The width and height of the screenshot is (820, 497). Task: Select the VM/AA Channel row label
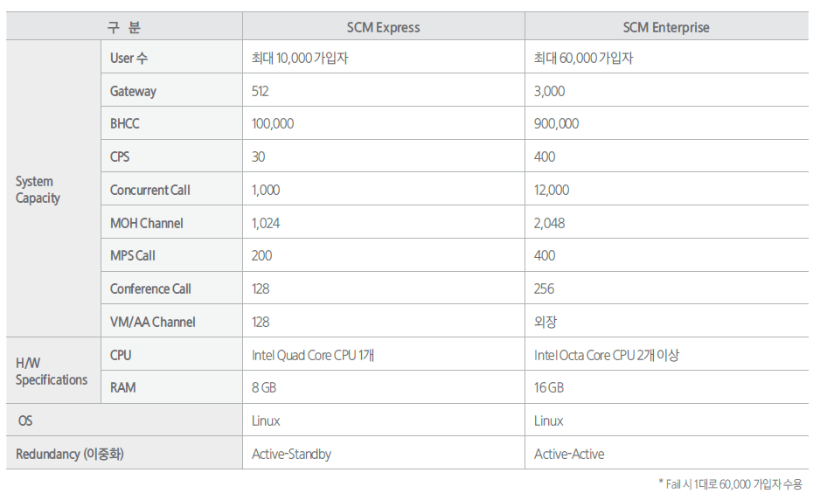pos(153,322)
